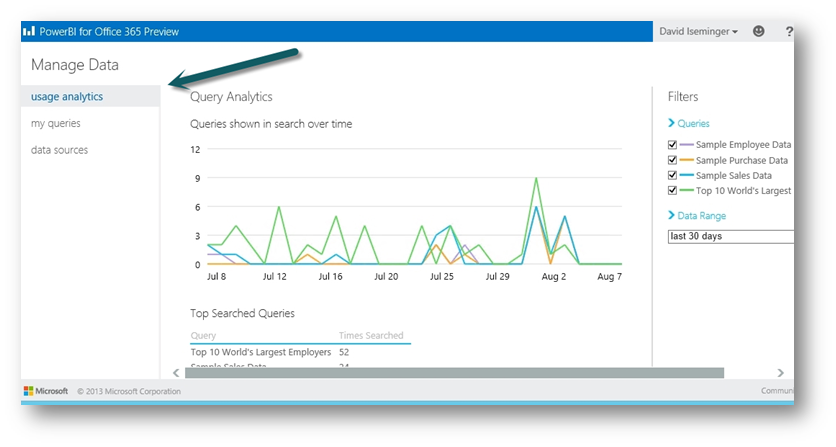836x447 pixels.
Task: Click the Jul 25 axis label
Action: click(441, 276)
